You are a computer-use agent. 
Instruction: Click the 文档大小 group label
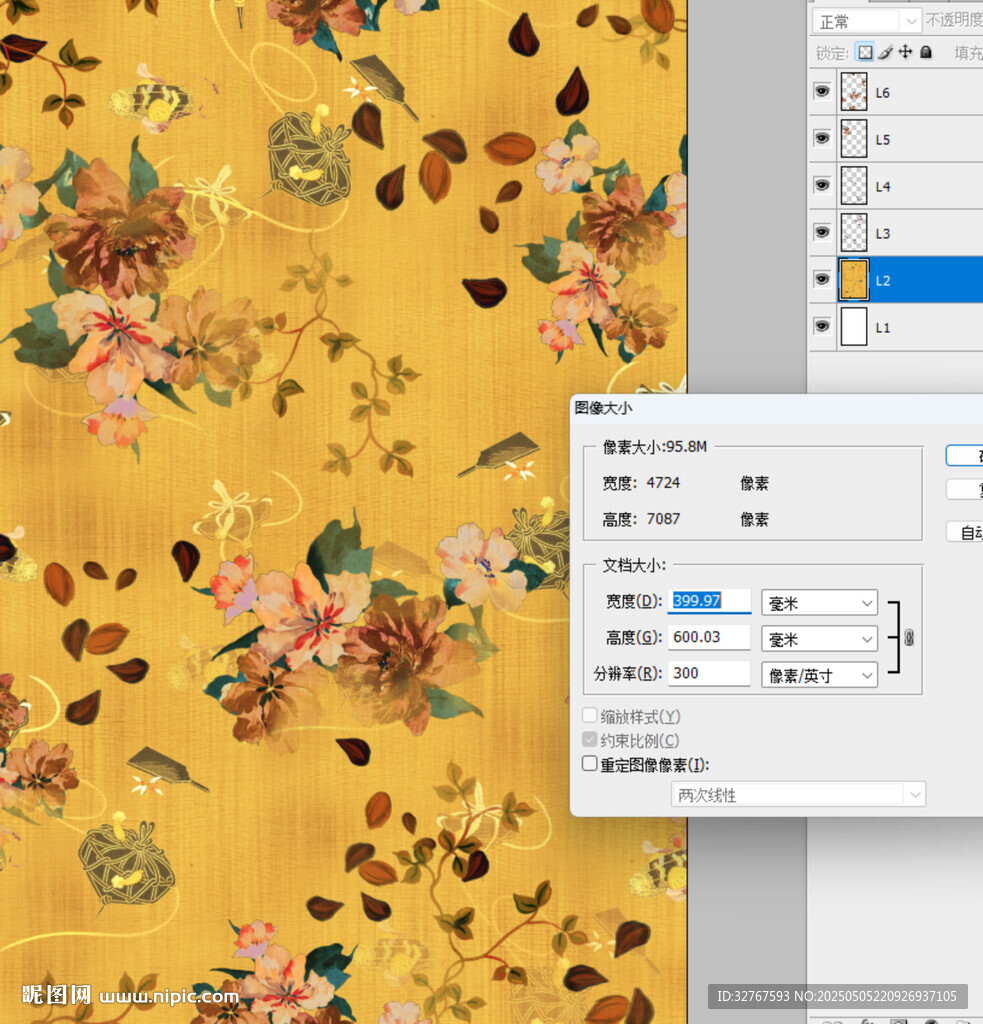pos(634,566)
